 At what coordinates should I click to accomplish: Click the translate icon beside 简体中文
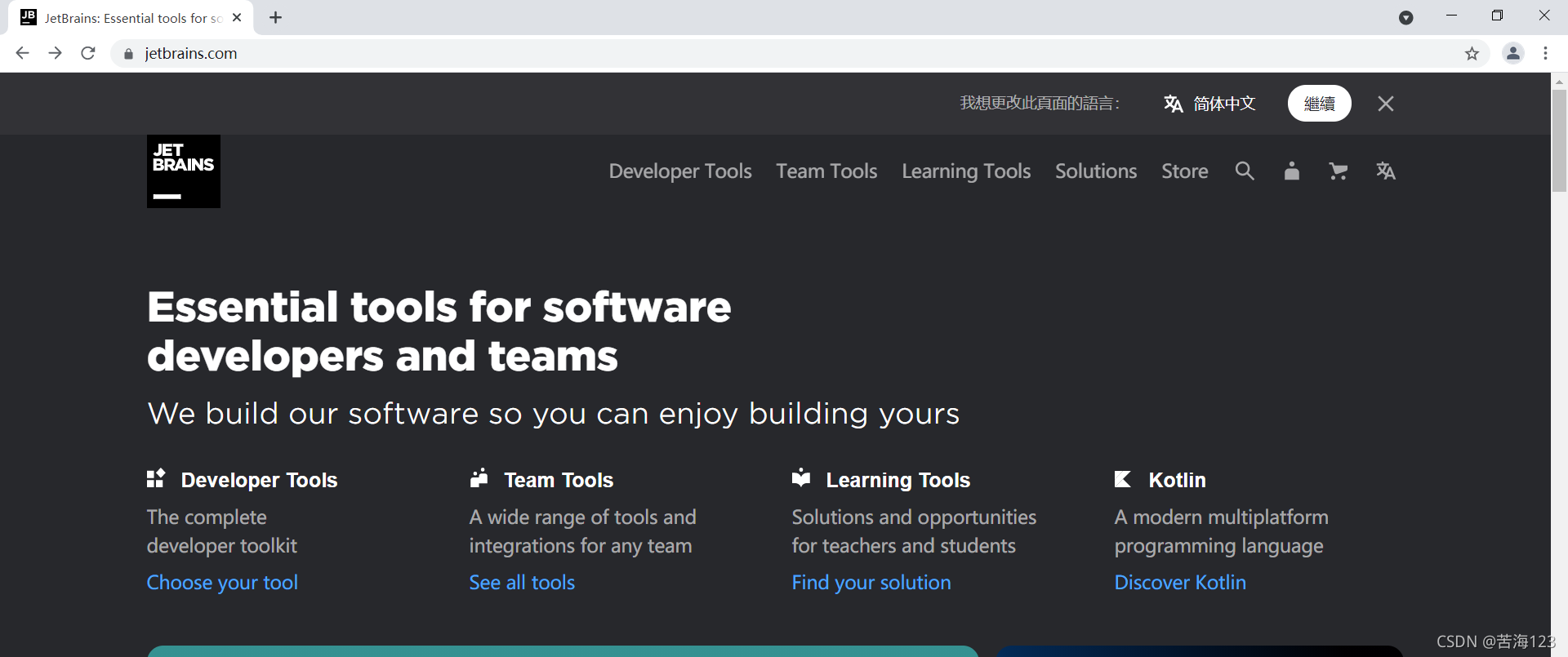coord(1173,104)
